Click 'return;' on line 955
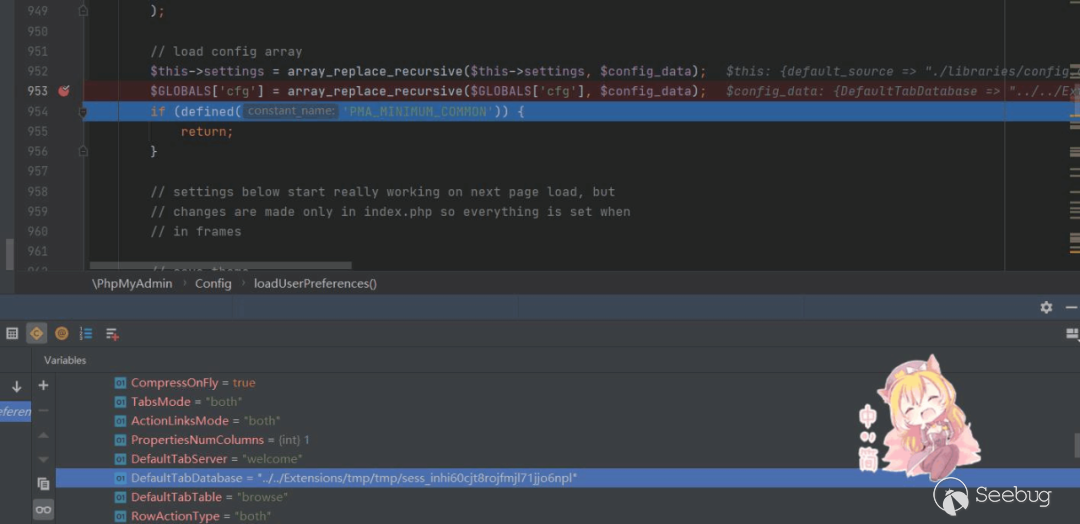 [207, 132]
